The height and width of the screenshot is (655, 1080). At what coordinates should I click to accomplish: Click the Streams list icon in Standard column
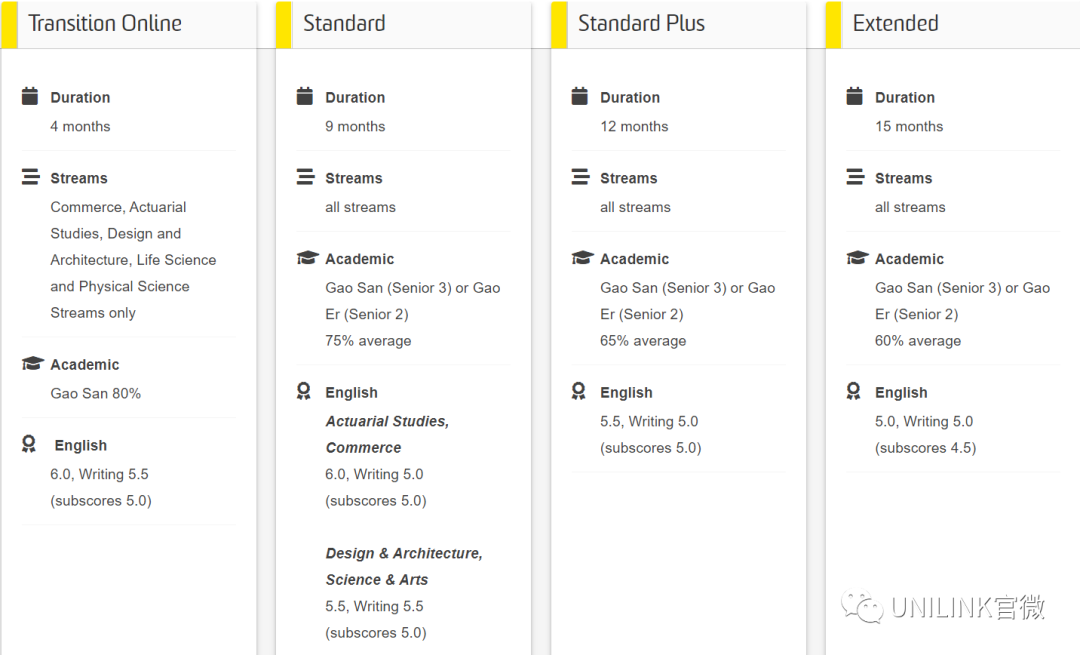point(305,177)
